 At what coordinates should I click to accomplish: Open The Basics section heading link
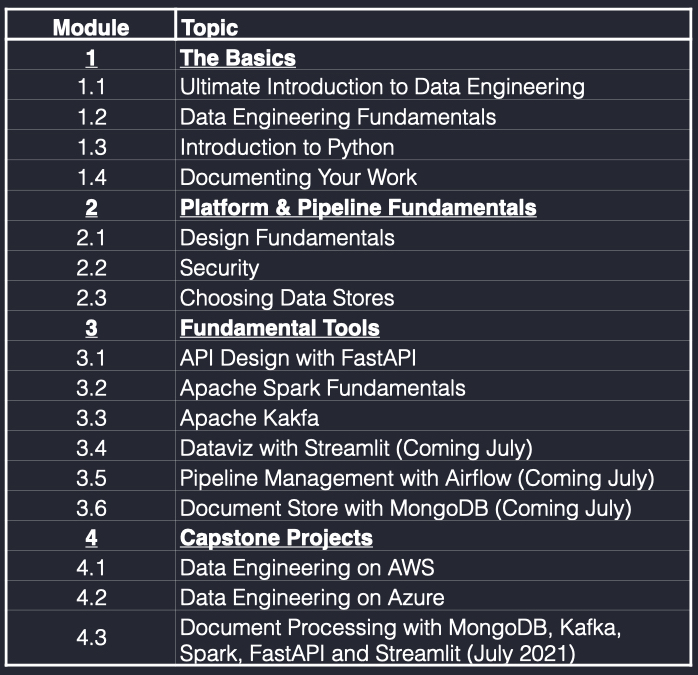tap(238, 58)
